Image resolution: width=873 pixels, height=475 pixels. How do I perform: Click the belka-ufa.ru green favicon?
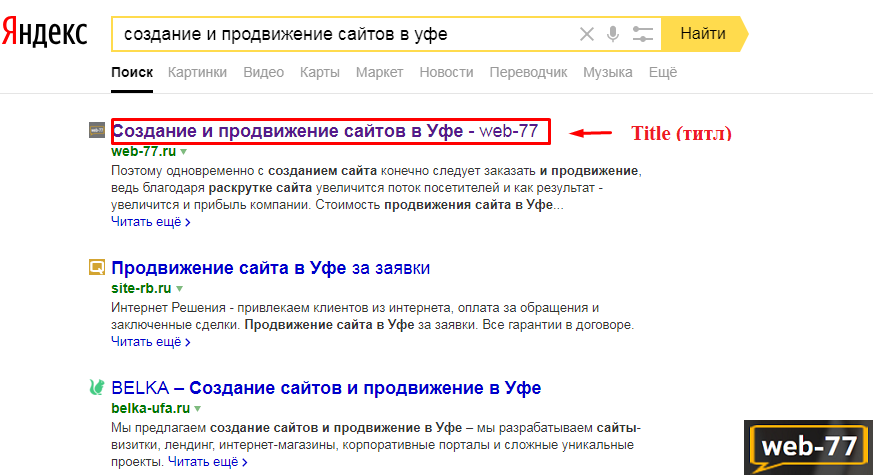97,387
